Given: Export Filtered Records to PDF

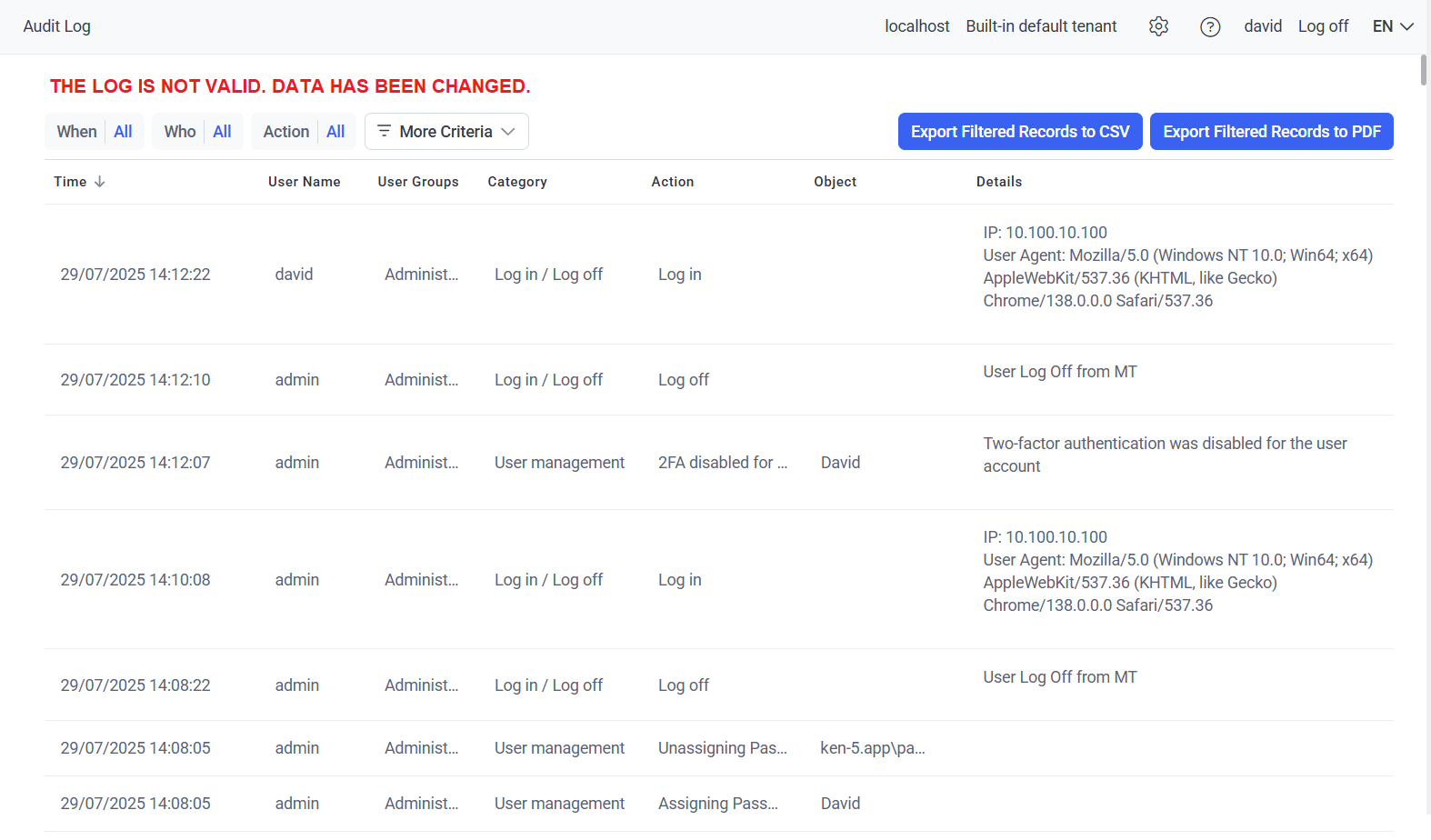Looking at the screenshot, I should pos(1271,132).
